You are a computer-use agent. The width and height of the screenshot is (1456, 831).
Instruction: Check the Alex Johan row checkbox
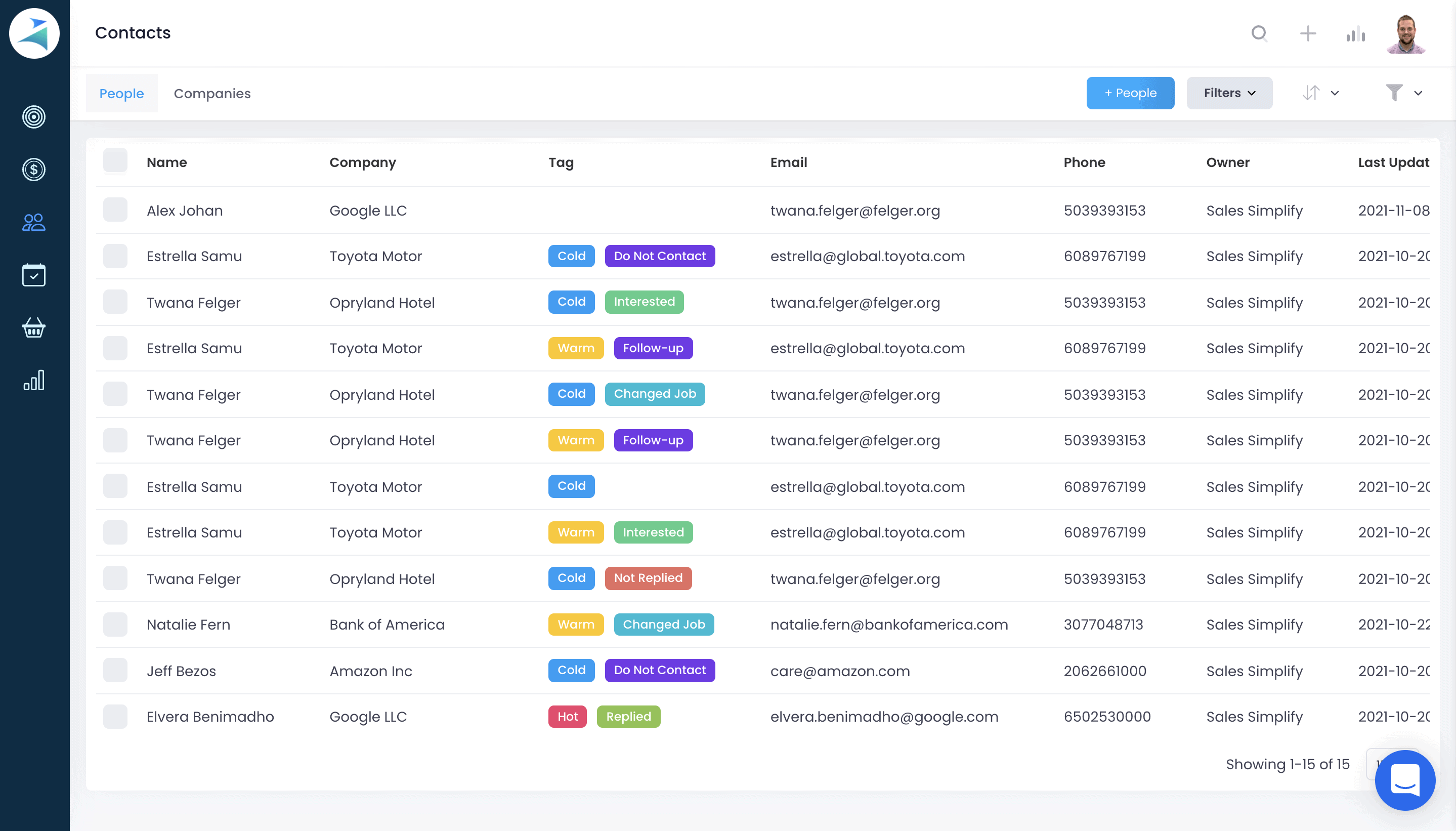click(115, 210)
